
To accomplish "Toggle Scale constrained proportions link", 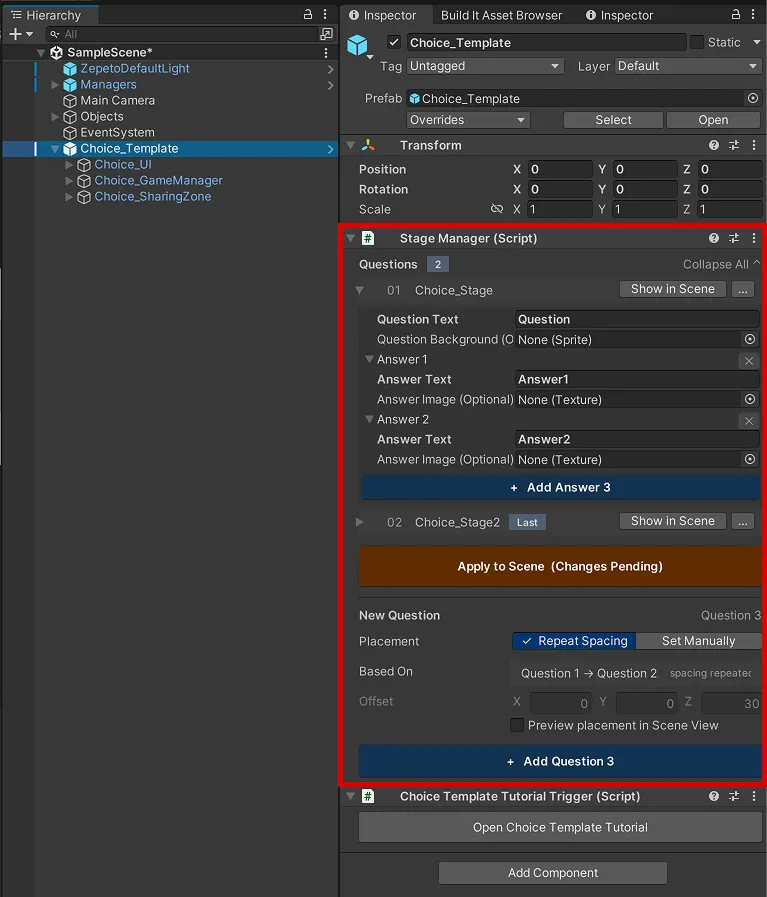I will pos(497,209).
